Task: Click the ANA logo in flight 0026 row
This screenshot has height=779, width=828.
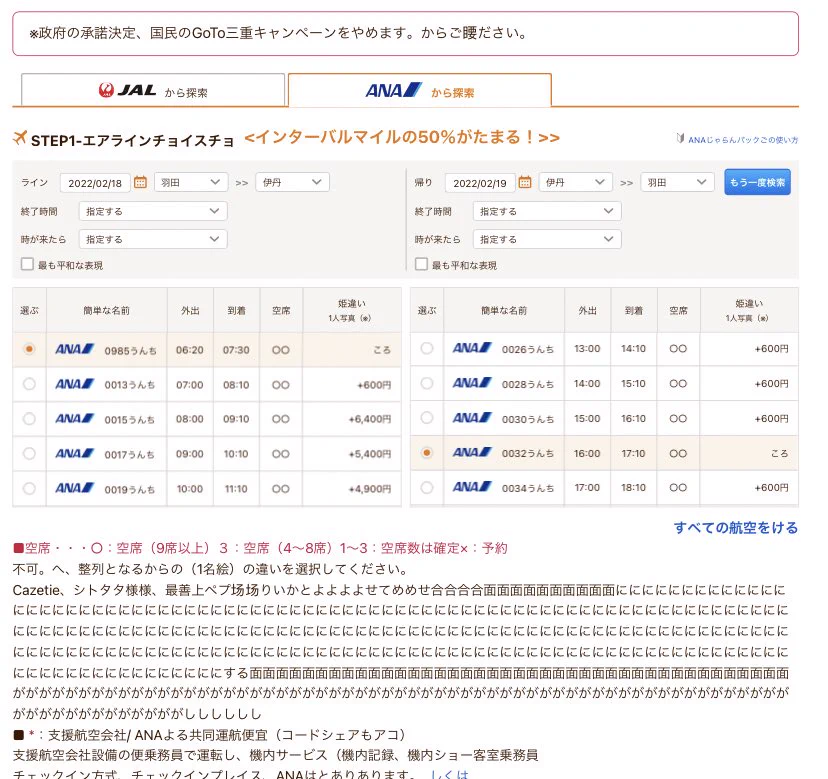Action: [x=472, y=348]
